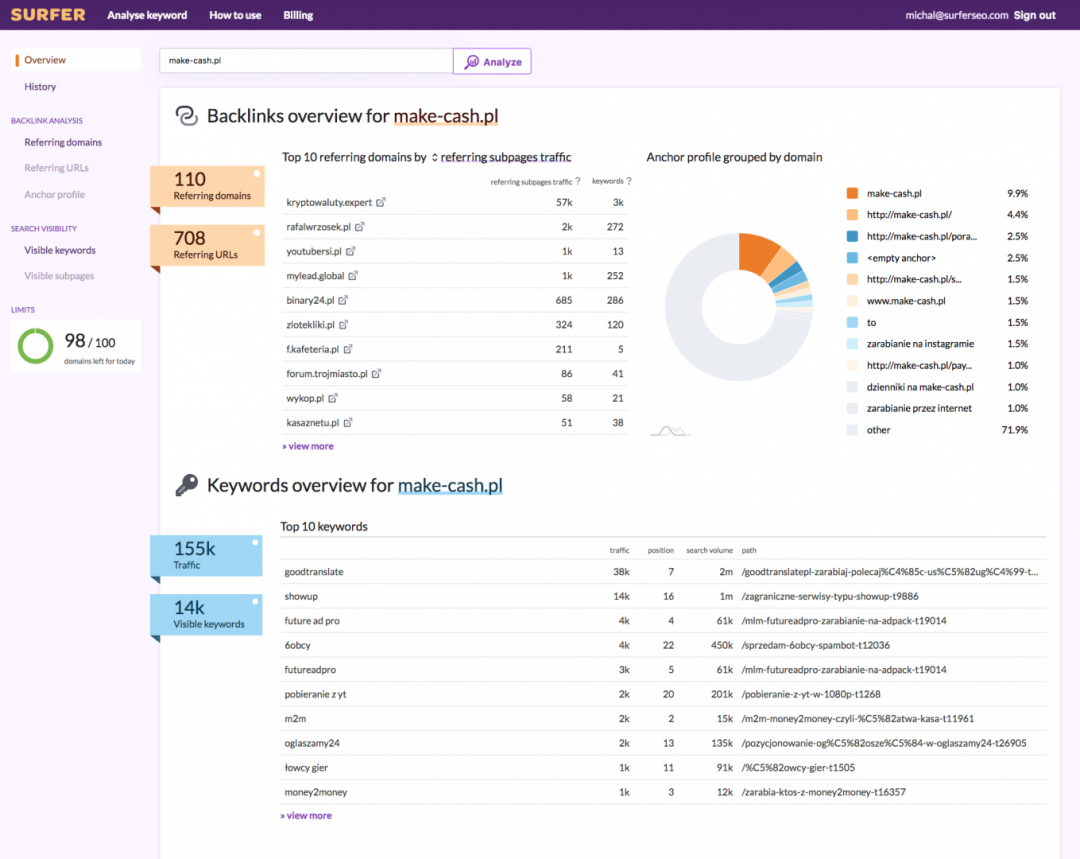The width and height of the screenshot is (1080, 859).
Task: Expand view more under referring domains table
Action: pyautogui.click(x=308, y=446)
